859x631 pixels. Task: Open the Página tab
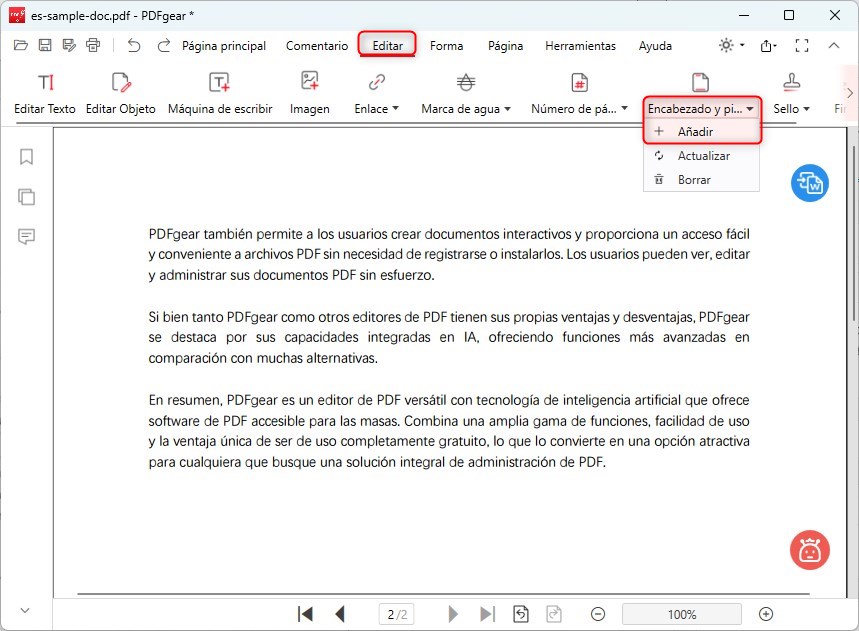tap(505, 46)
